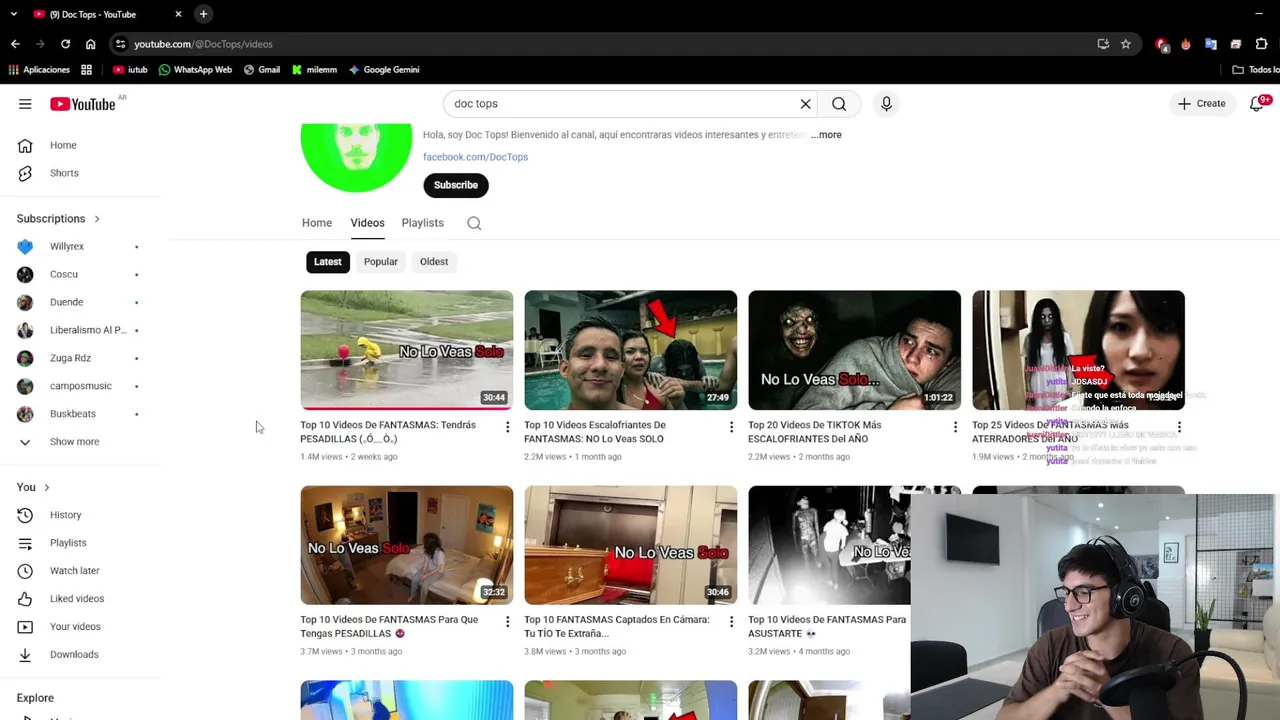Open the camposmusic subscription
Screen dimensions: 1280x720
80,386
